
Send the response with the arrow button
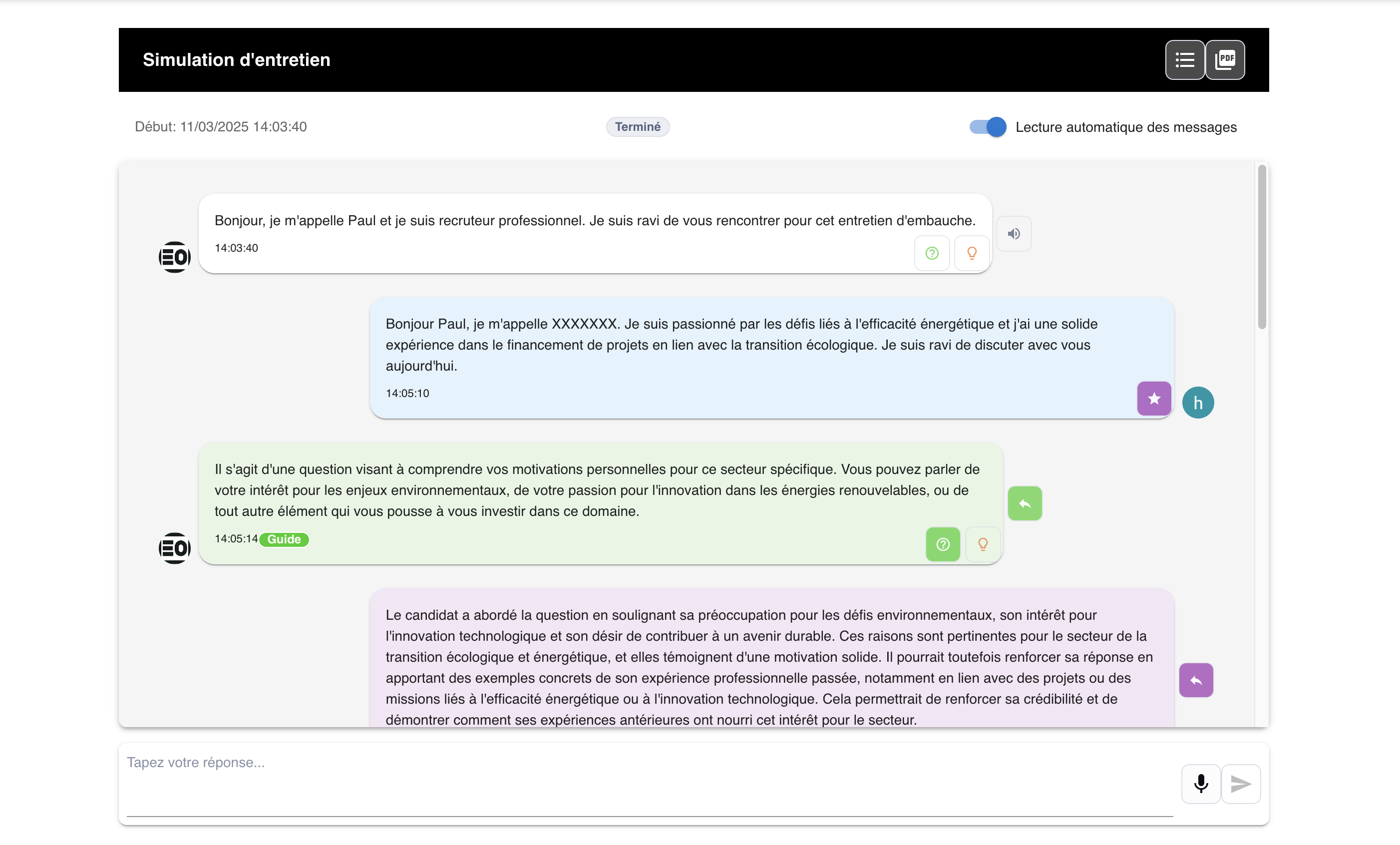point(1240,784)
